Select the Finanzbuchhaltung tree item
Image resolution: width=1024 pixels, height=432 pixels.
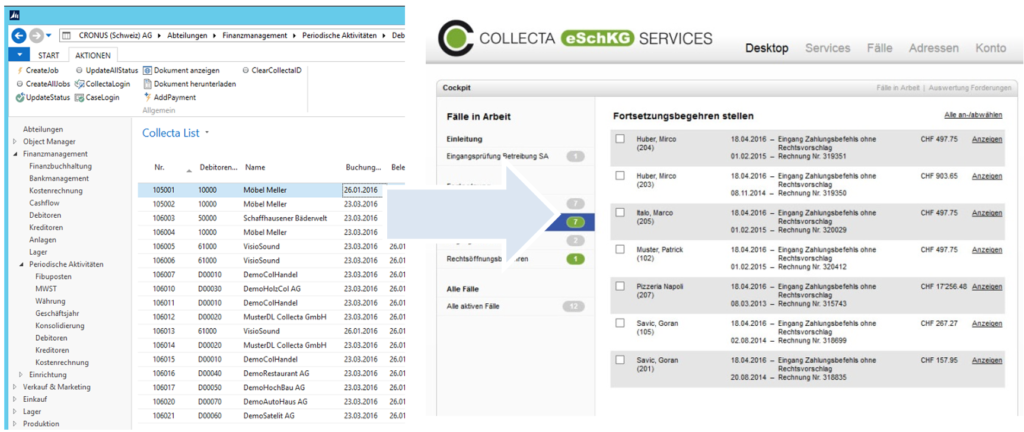coord(59,166)
